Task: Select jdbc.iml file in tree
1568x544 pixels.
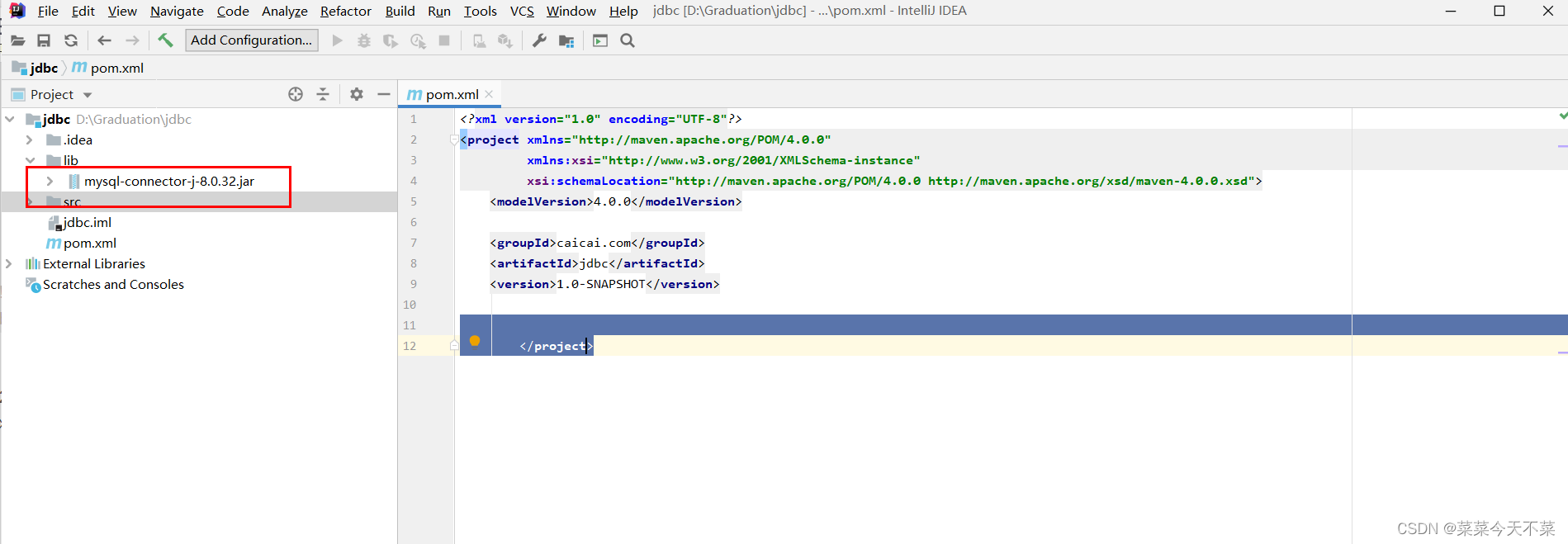Action: point(80,222)
